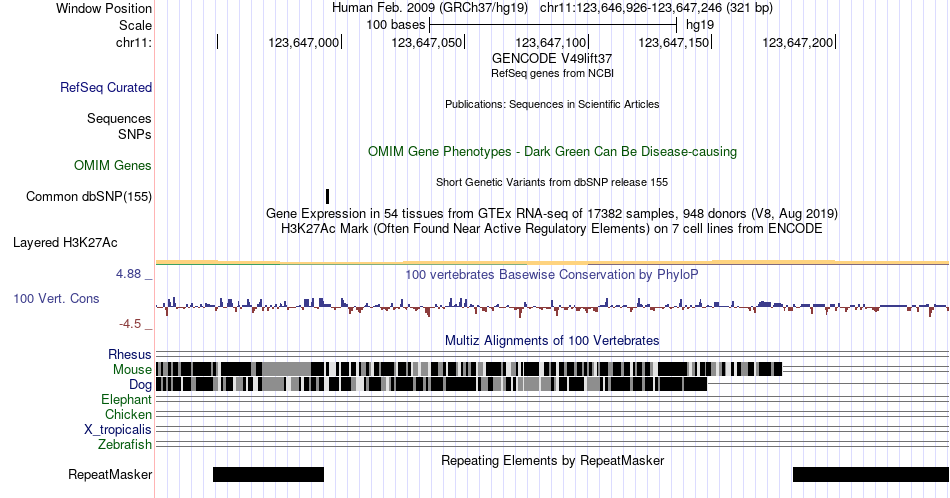This screenshot has width=950, height=498.
Task: Click the H3K27Ac yellow signal line
Action: 552,262
